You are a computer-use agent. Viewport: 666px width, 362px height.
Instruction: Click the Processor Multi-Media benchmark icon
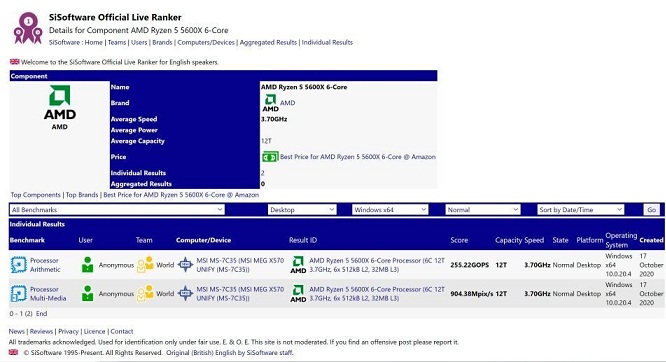coord(18,294)
